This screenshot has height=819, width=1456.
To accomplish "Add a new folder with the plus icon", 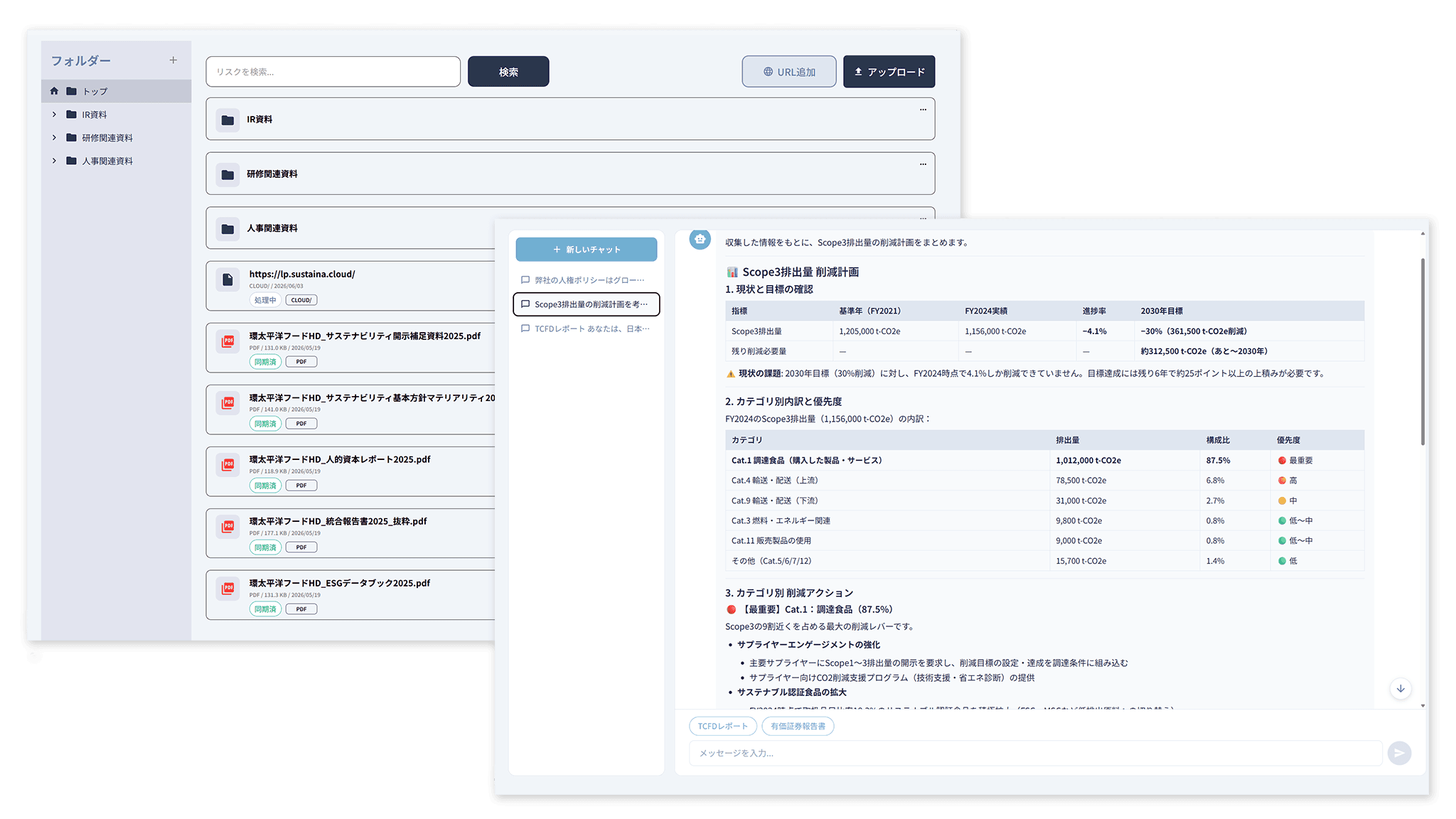I will 173,60.
